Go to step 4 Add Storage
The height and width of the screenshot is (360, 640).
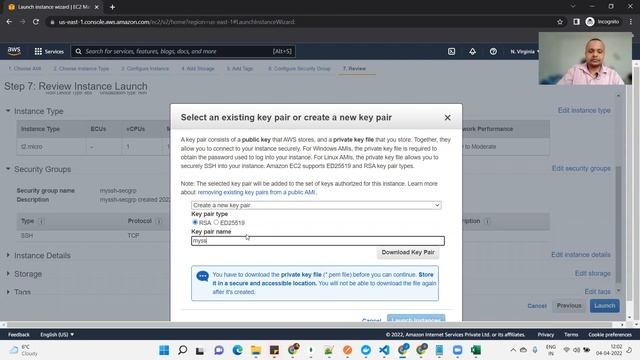tap(198, 69)
